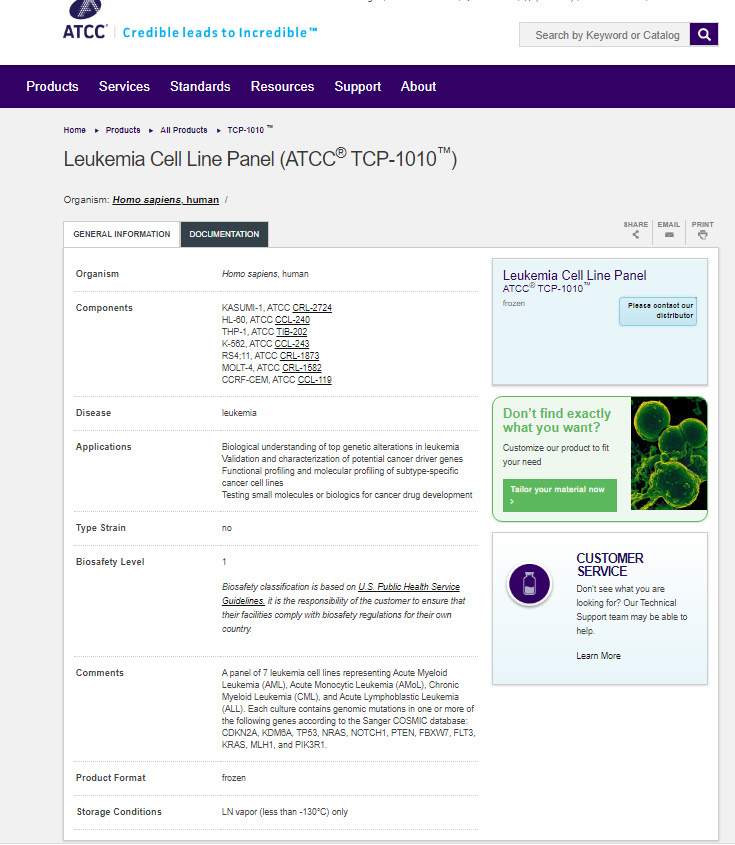The image size is (735, 845).
Task: Switch to the Documentation tab
Action: click(x=224, y=234)
